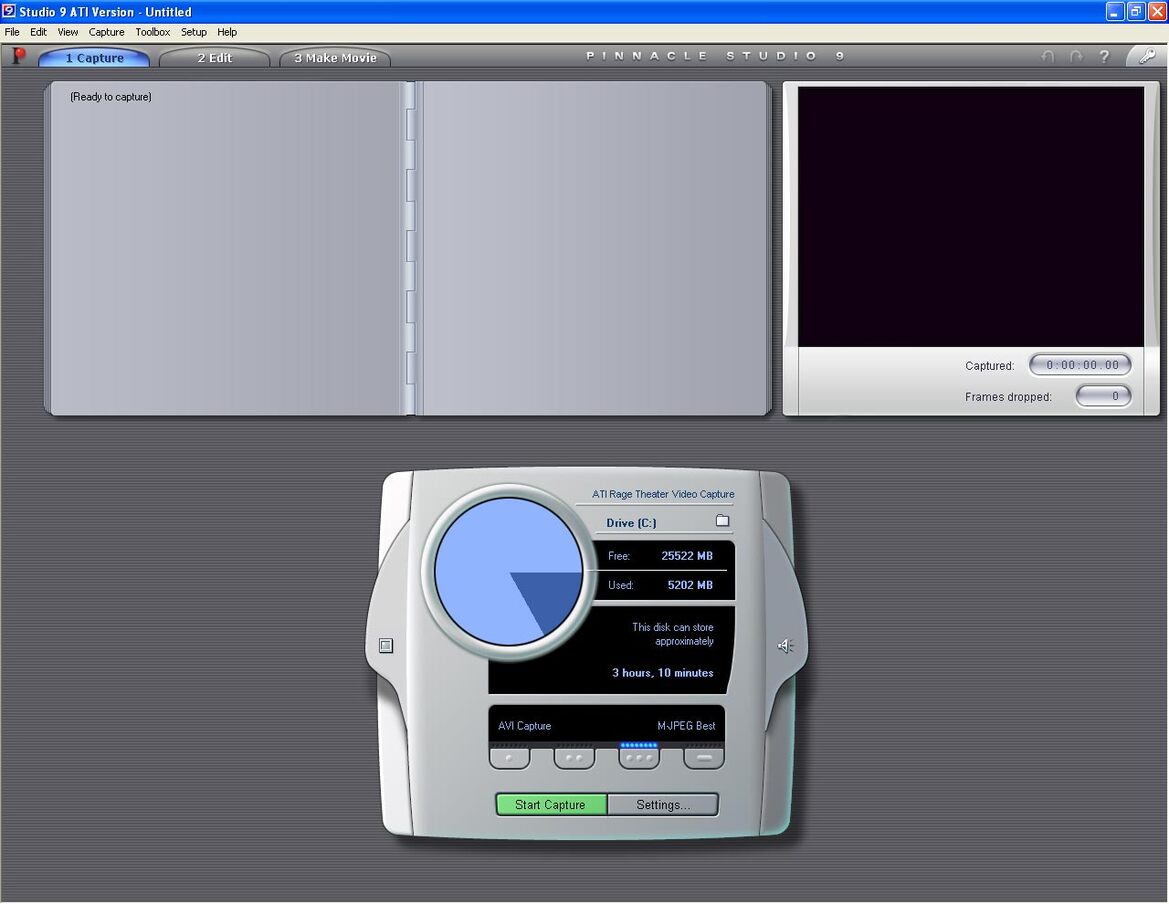Click the 'Drive (C:)' label

[631, 523]
